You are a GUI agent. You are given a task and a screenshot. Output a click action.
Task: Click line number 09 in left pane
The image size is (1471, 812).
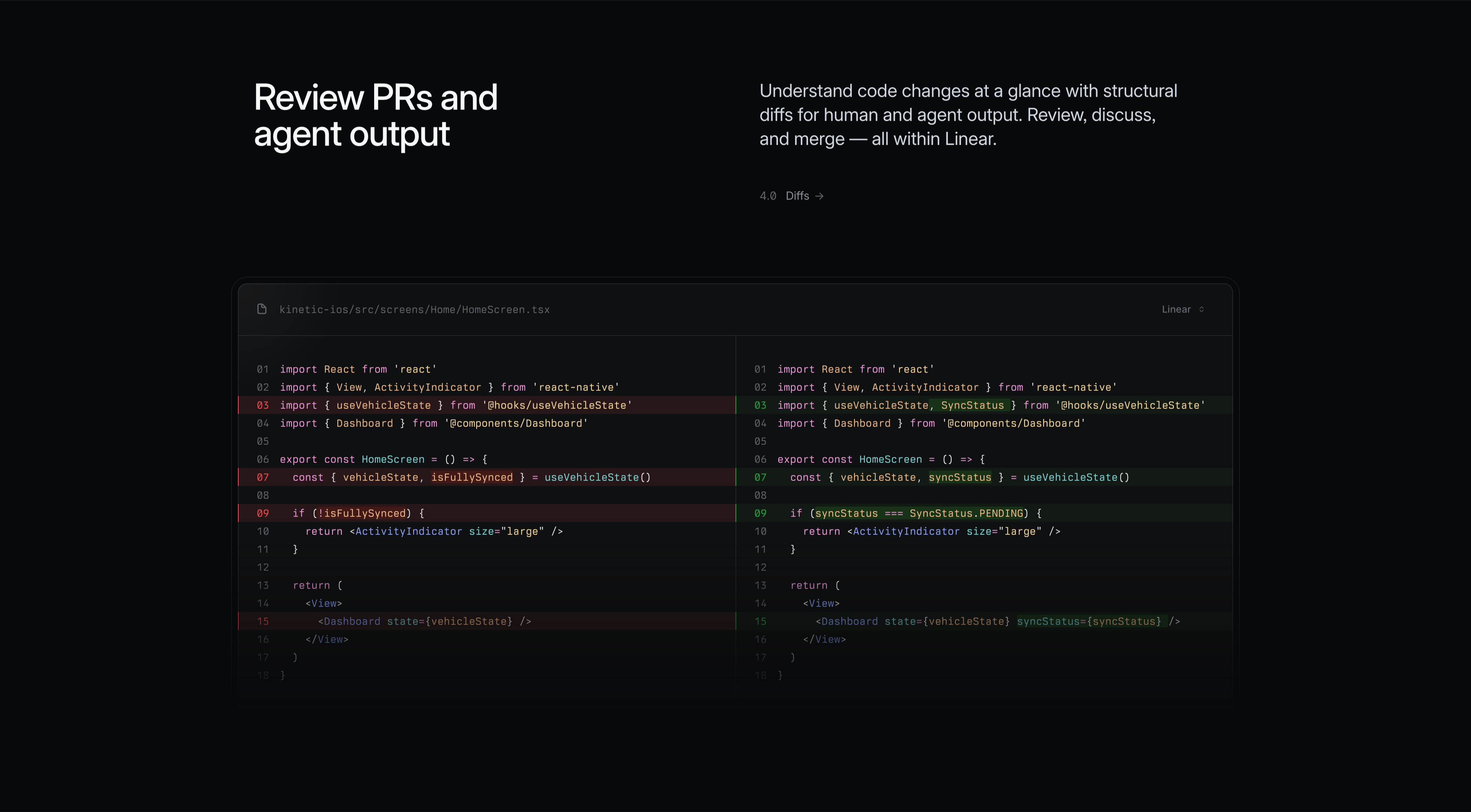263,513
